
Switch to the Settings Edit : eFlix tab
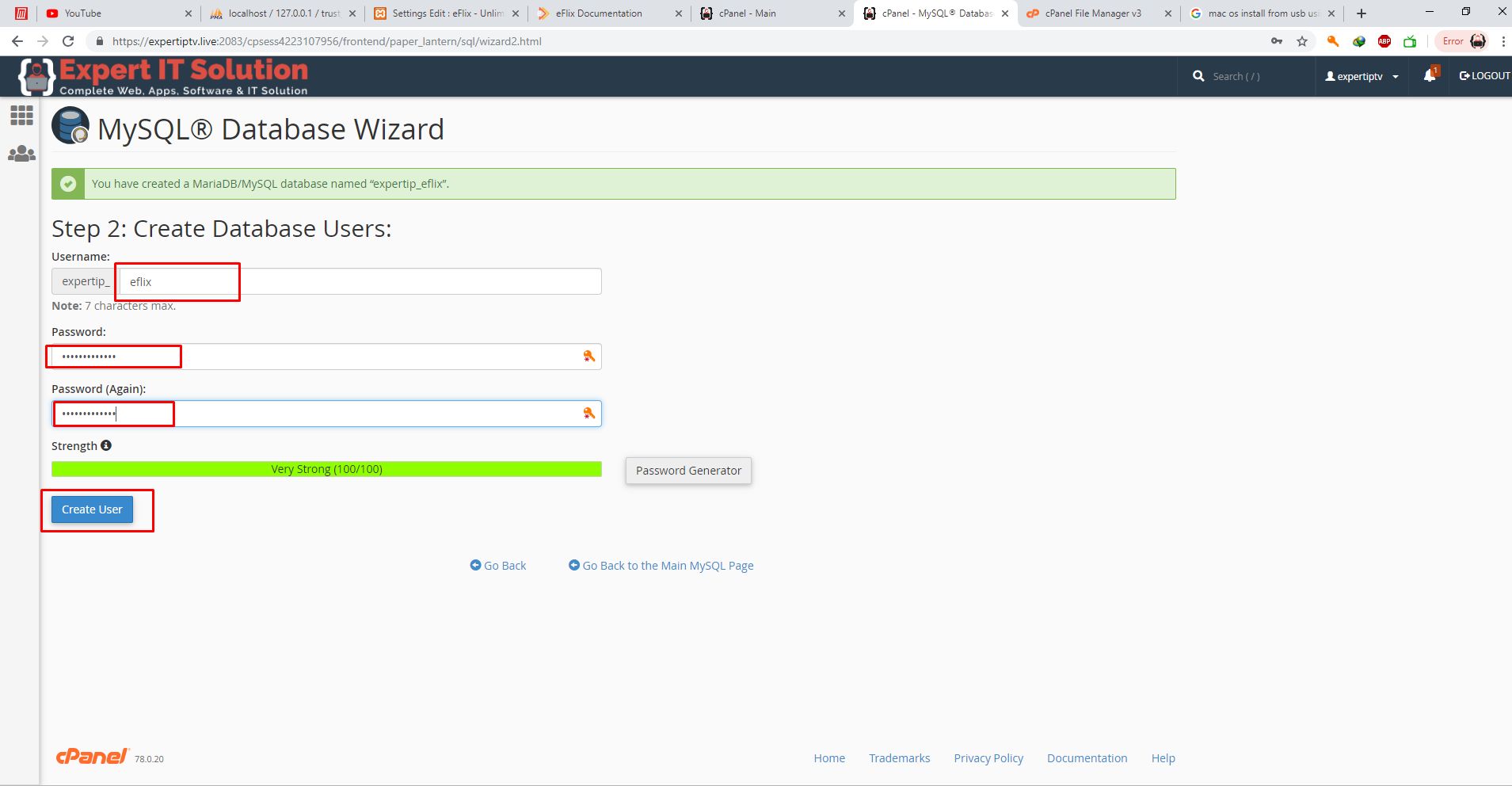pyautogui.click(x=447, y=13)
